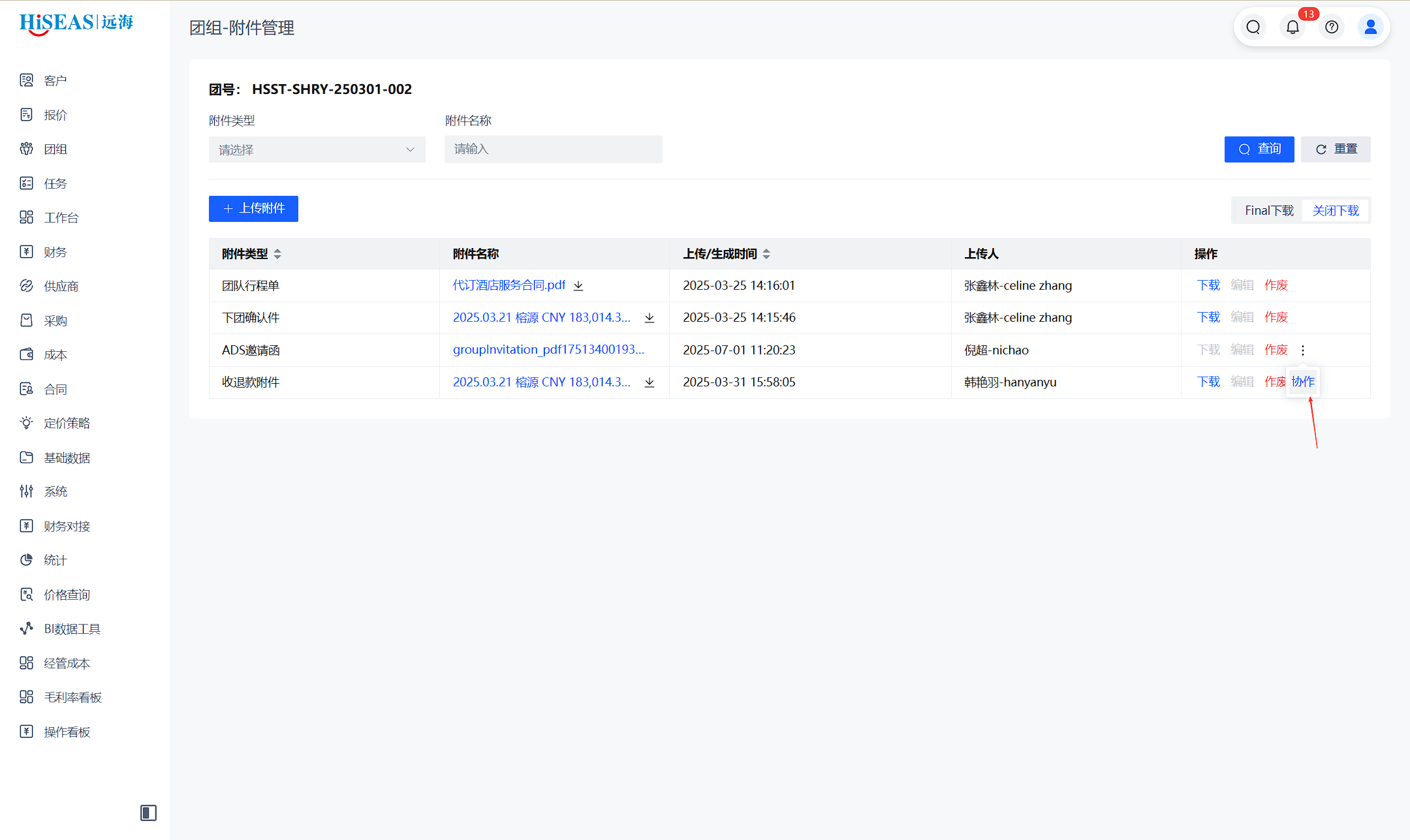This screenshot has height=840, width=1410.
Task: Click the help question mark icon
Action: click(1332, 27)
